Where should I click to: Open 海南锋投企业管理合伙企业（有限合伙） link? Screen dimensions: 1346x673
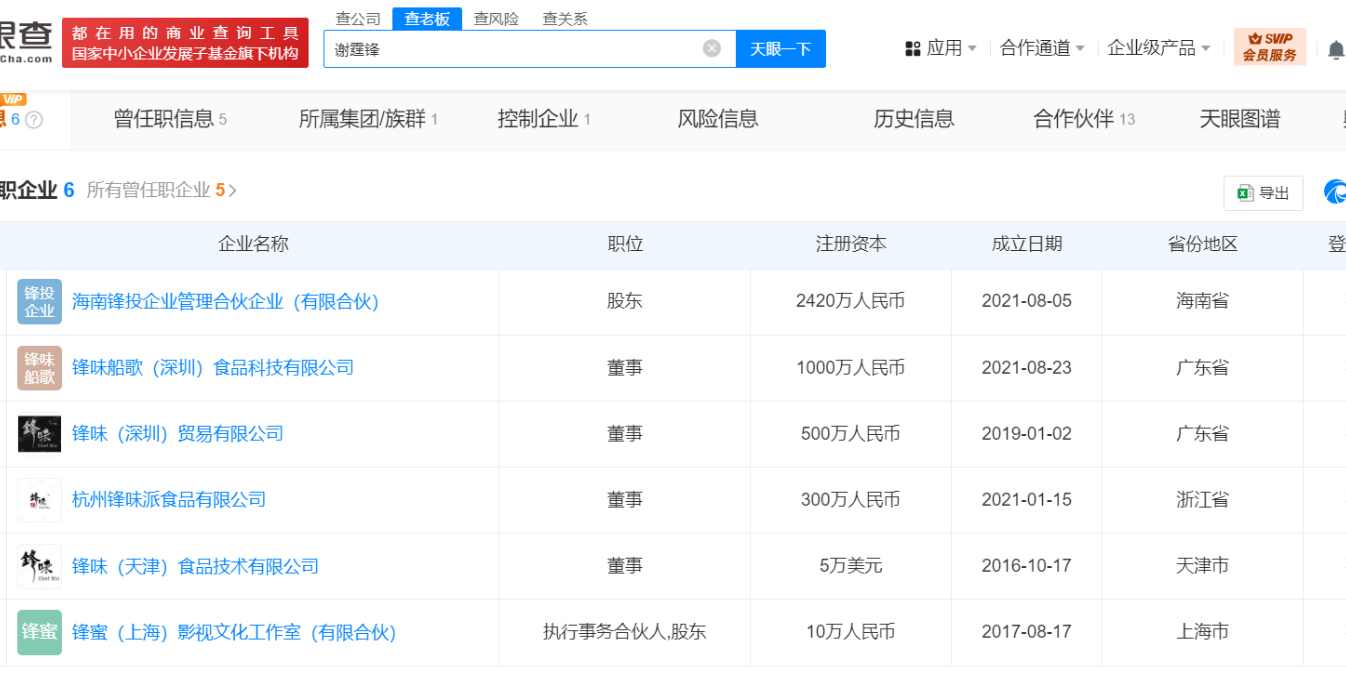click(x=226, y=301)
